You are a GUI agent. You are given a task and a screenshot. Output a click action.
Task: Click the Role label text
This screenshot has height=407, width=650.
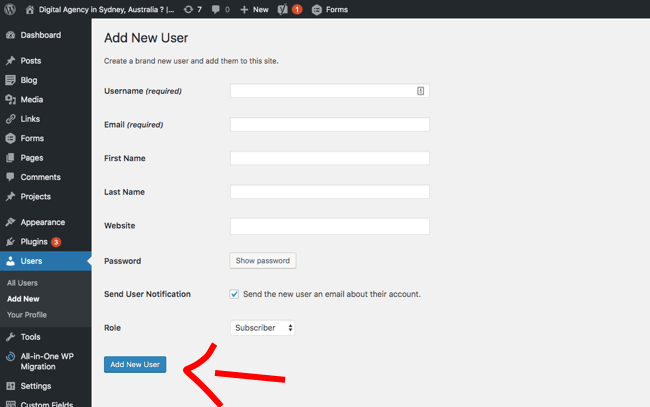click(112, 328)
